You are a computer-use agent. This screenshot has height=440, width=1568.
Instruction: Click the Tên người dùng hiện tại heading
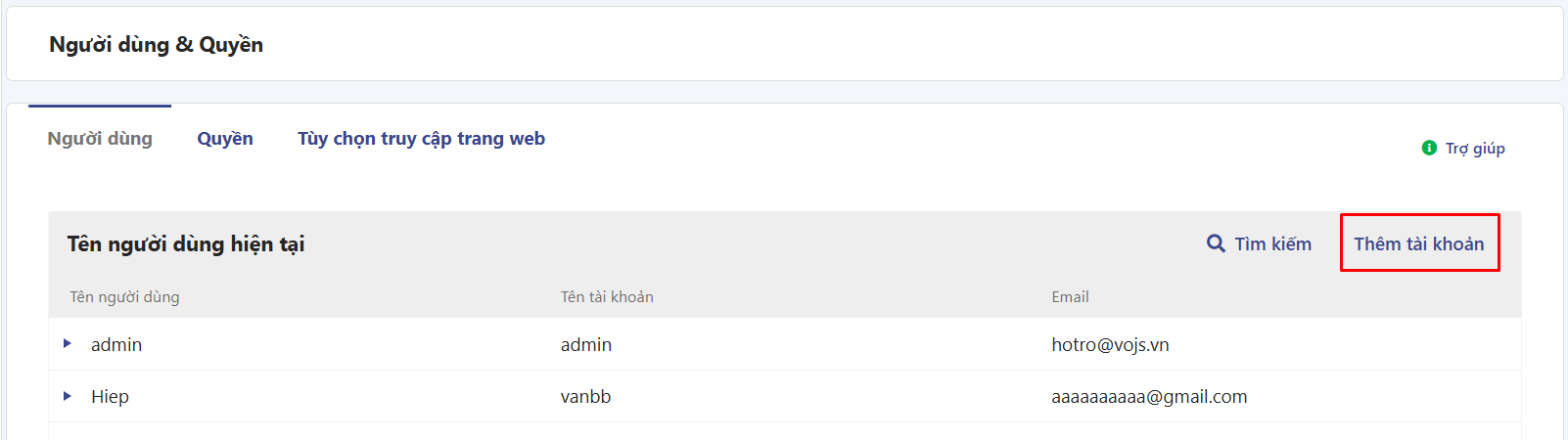click(186, 243)
